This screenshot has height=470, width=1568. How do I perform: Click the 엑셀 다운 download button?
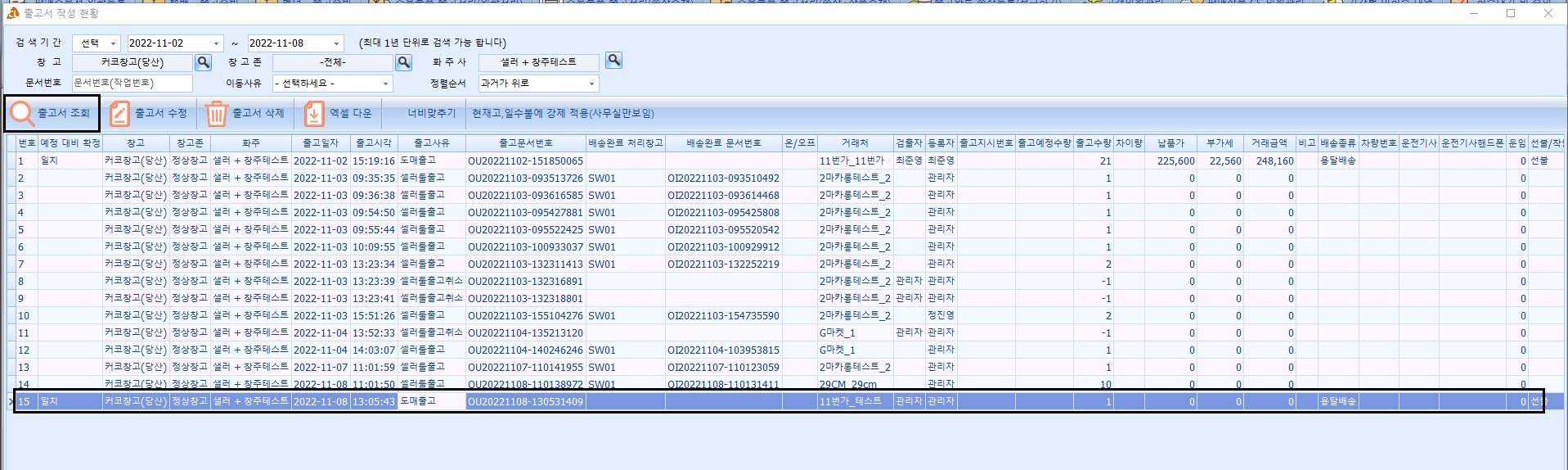click(339, 114)
